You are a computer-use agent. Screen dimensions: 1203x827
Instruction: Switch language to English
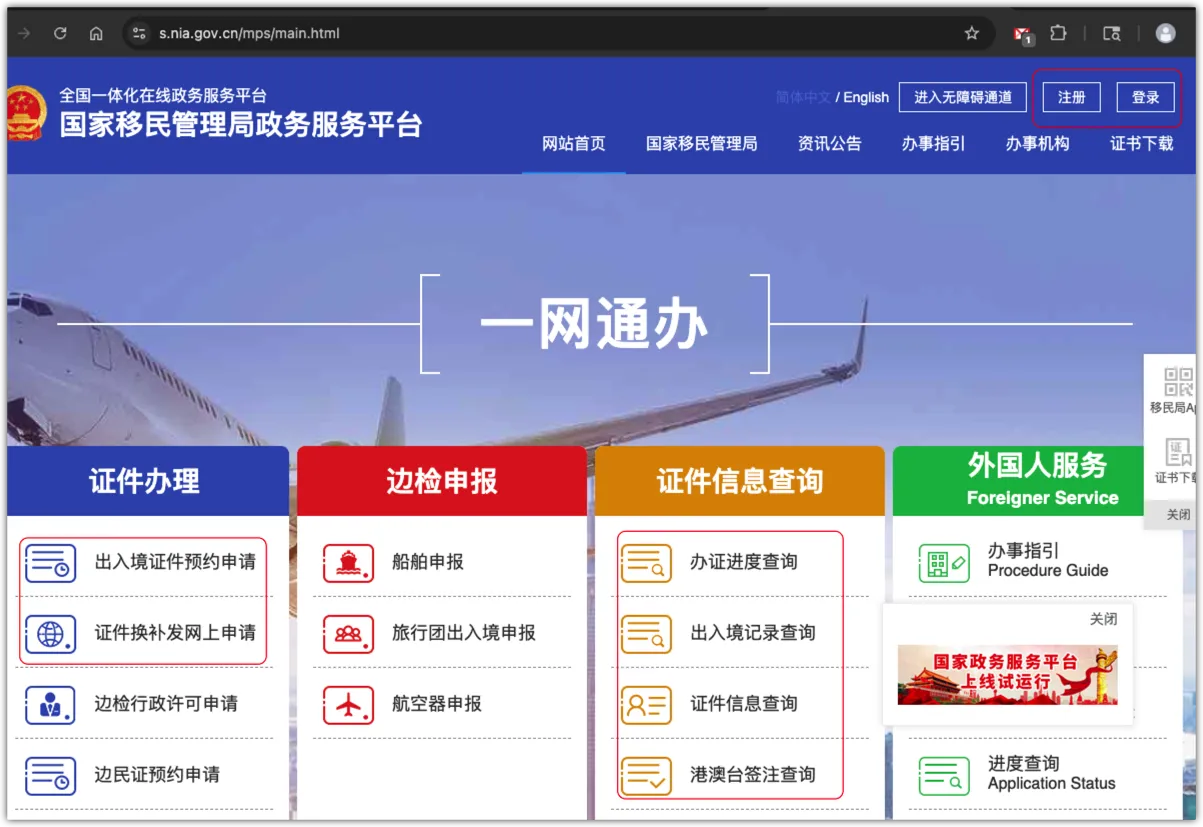[x=866, y=97]
